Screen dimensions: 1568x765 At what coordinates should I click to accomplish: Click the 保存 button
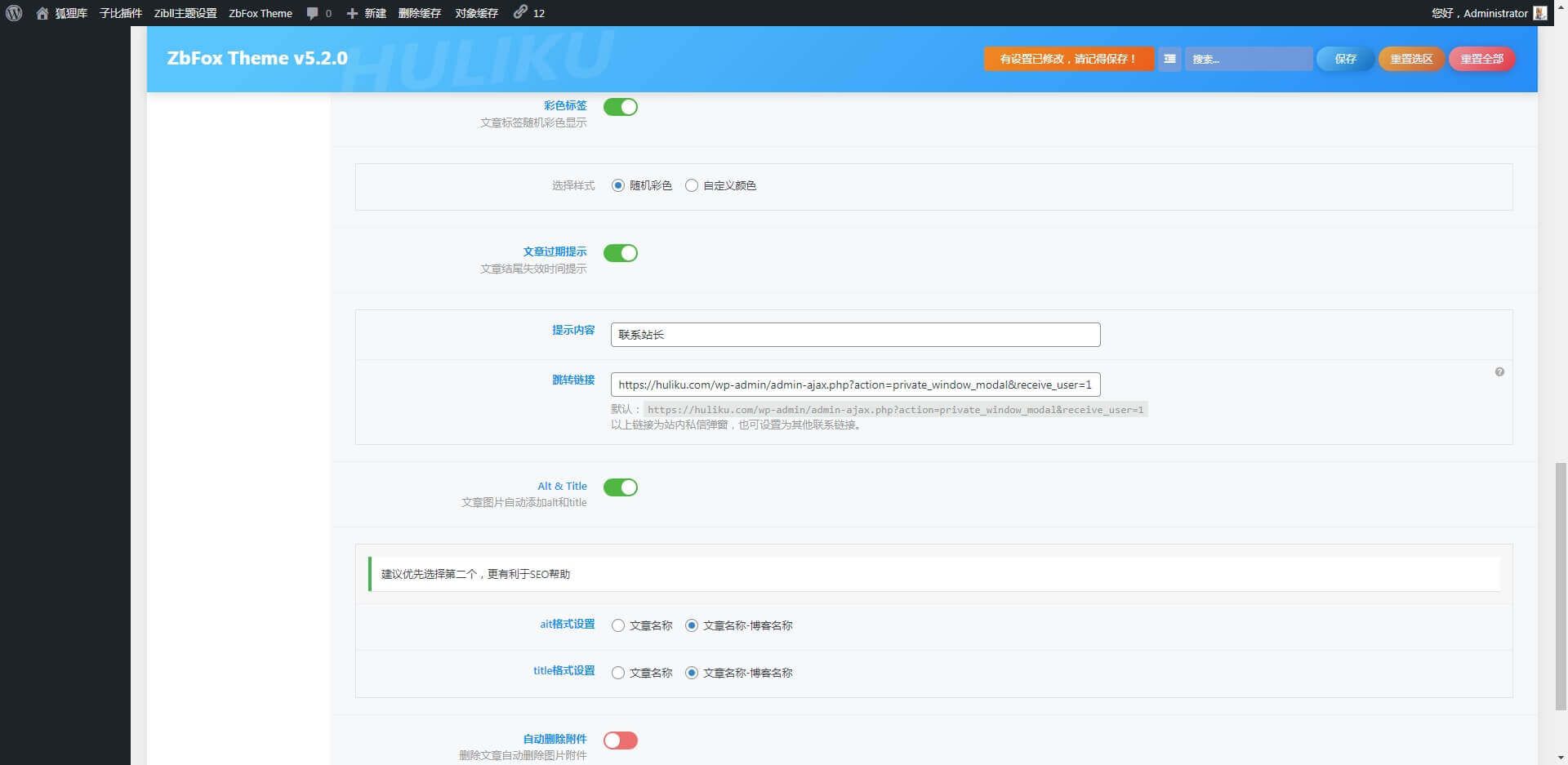pyautogui.click(x=1345, y=59)
